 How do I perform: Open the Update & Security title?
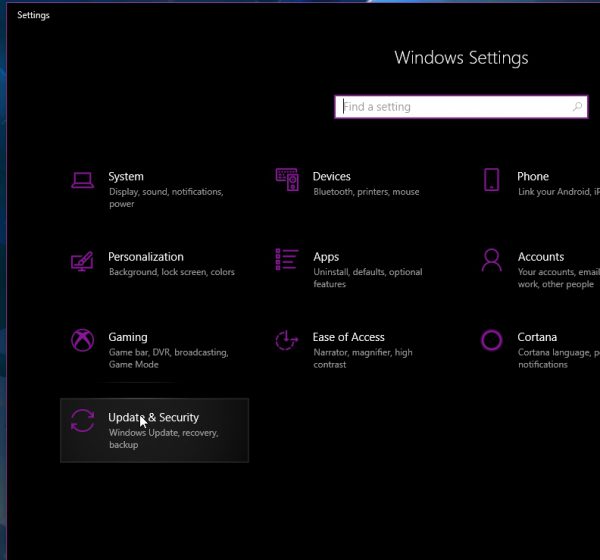pyautogui.click(x=153, y=418)
